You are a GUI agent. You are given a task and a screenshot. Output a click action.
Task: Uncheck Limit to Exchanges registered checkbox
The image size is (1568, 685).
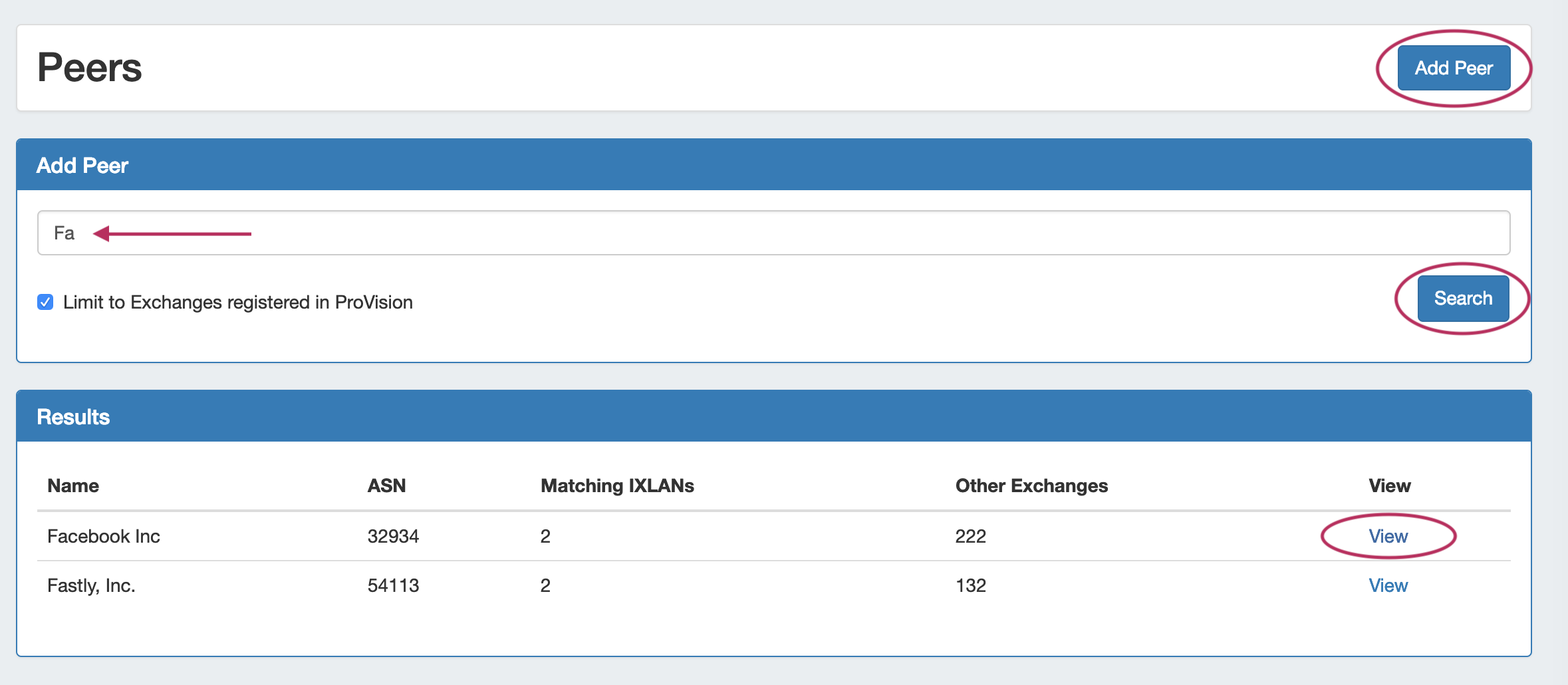pyautogui.click(x=45, y=303)
